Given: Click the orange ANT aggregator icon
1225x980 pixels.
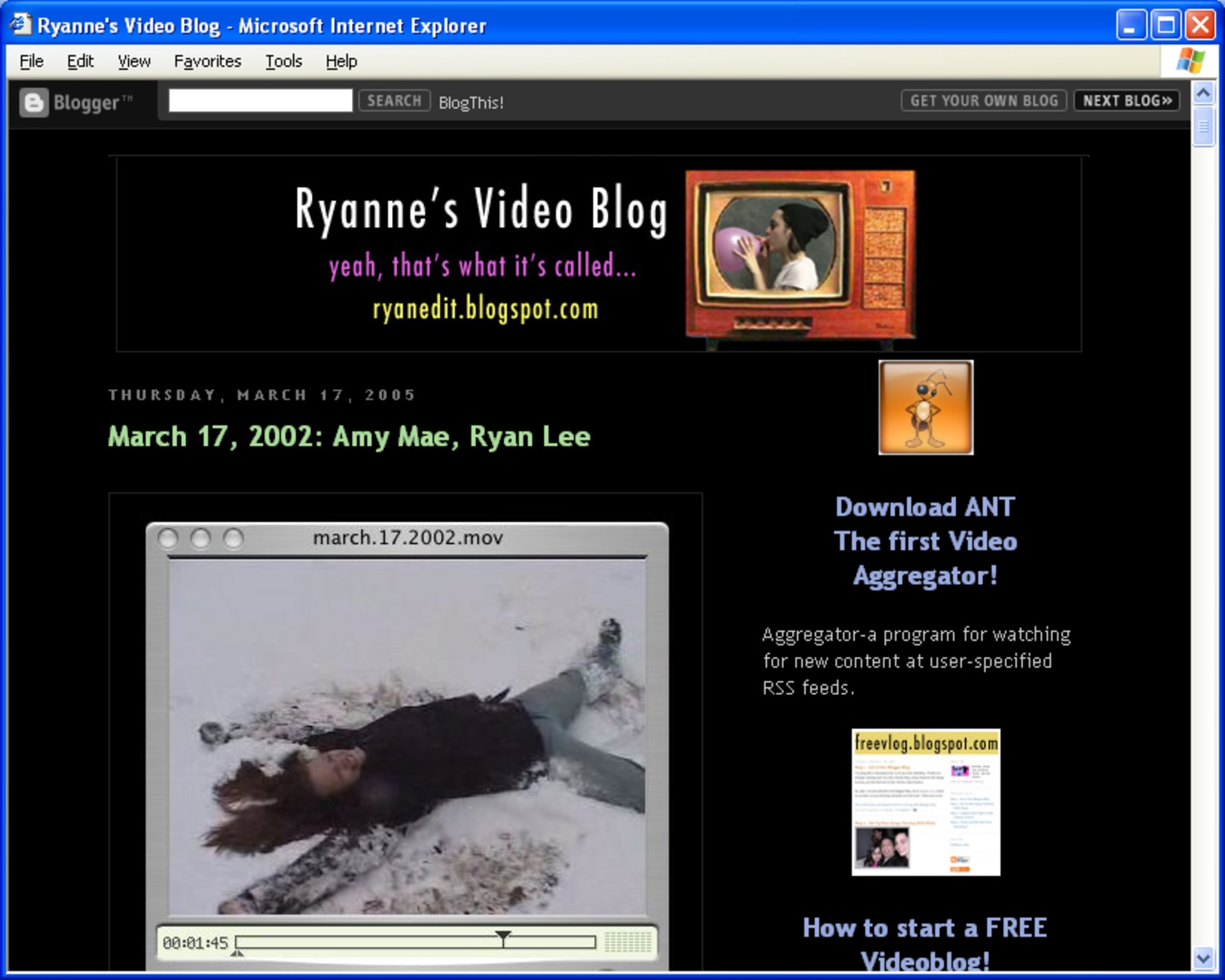Looking at the screenshot, I should 925,407.
